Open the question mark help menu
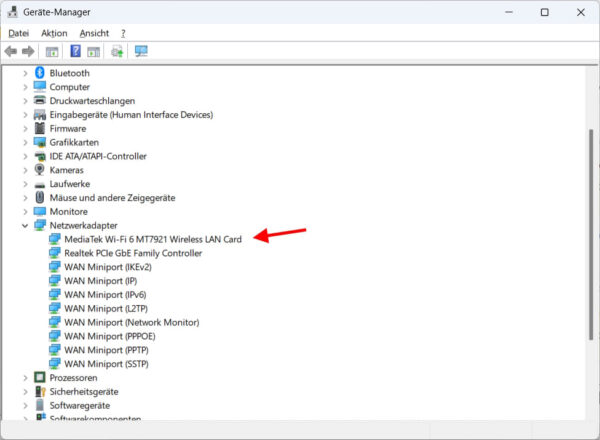The height and width of the screenshot is (440, 600). [123, 33]
